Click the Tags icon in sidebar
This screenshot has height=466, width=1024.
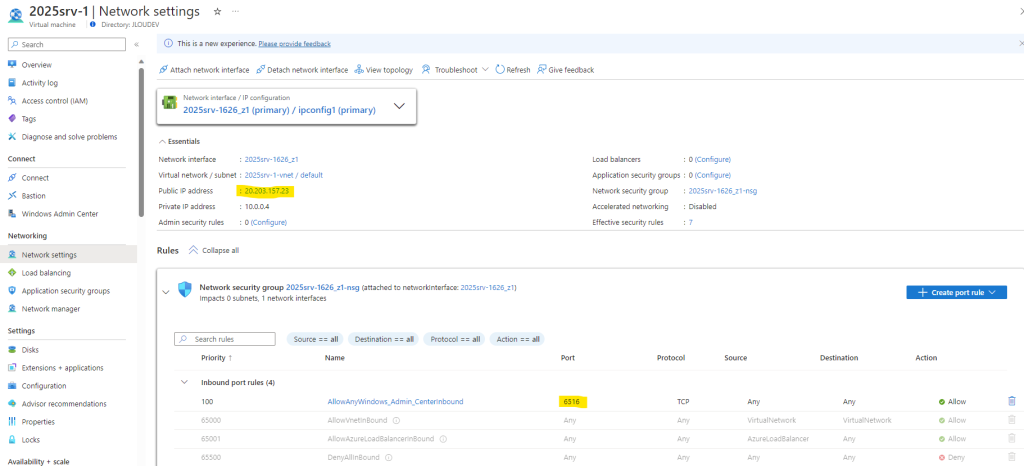(12, 119)
